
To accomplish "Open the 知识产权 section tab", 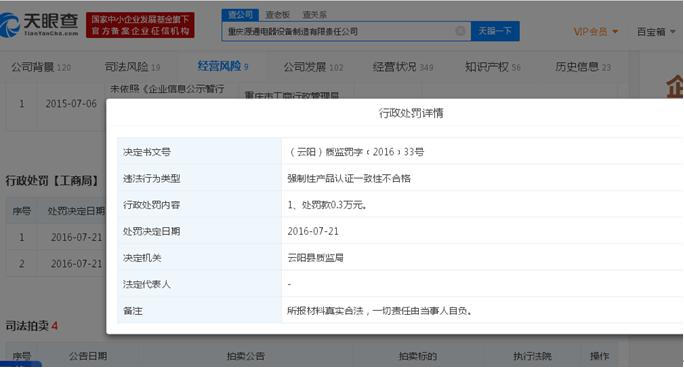I will 493,67.
